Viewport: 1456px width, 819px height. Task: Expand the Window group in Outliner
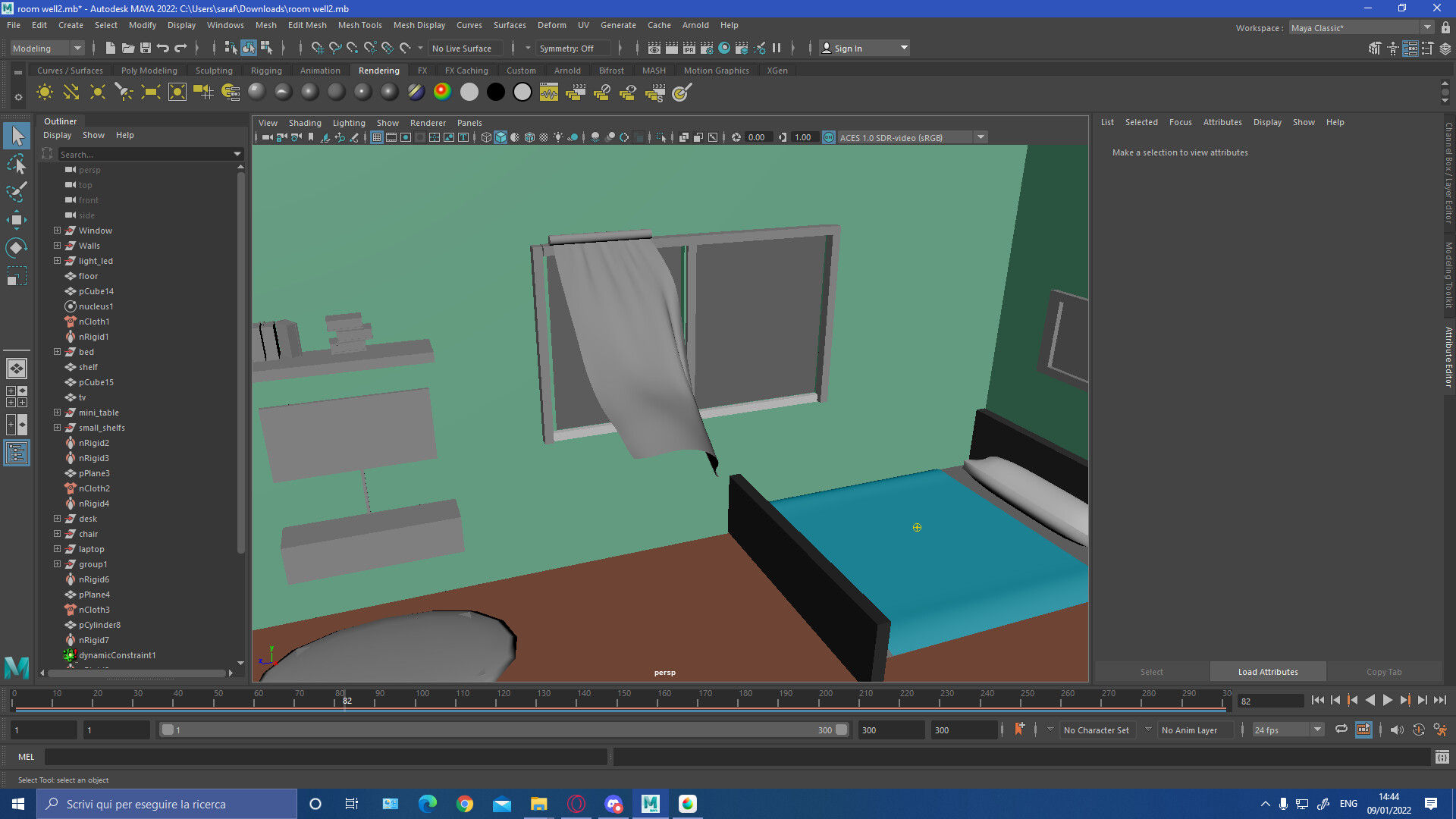(x=57, y=231)
